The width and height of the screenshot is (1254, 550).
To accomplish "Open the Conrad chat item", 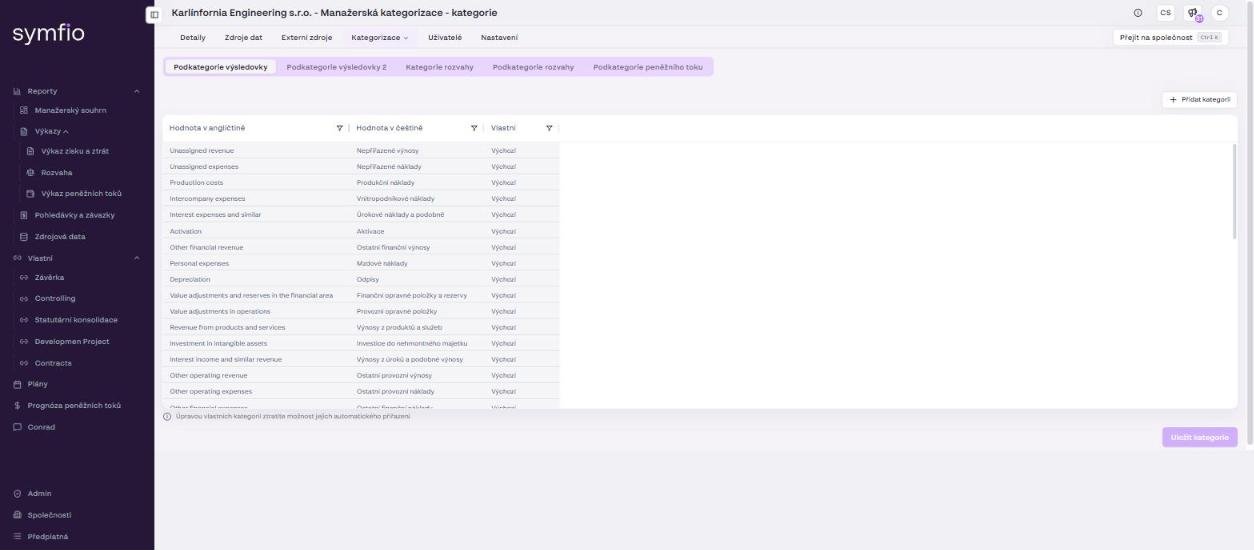I will pos(41,427).
